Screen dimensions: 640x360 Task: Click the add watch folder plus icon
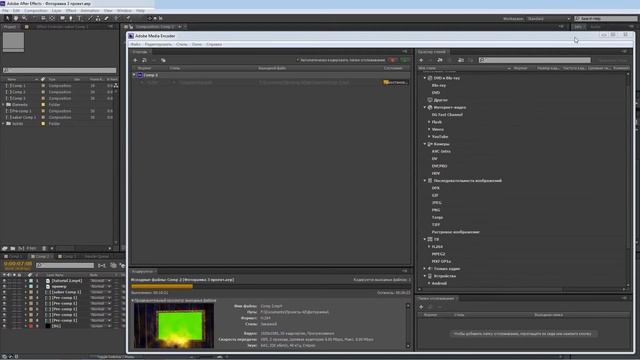coord(421,307)
